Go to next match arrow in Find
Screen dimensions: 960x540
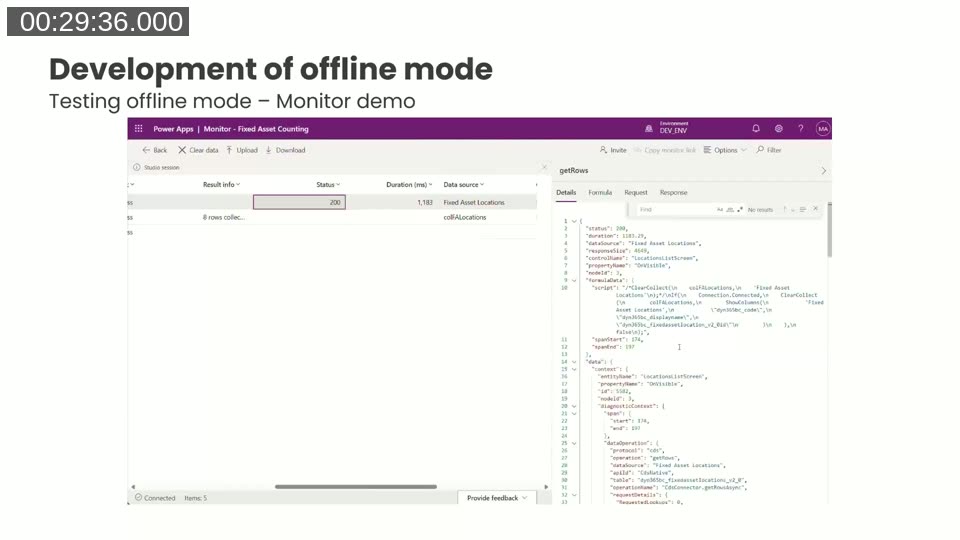tap(793, 209)
